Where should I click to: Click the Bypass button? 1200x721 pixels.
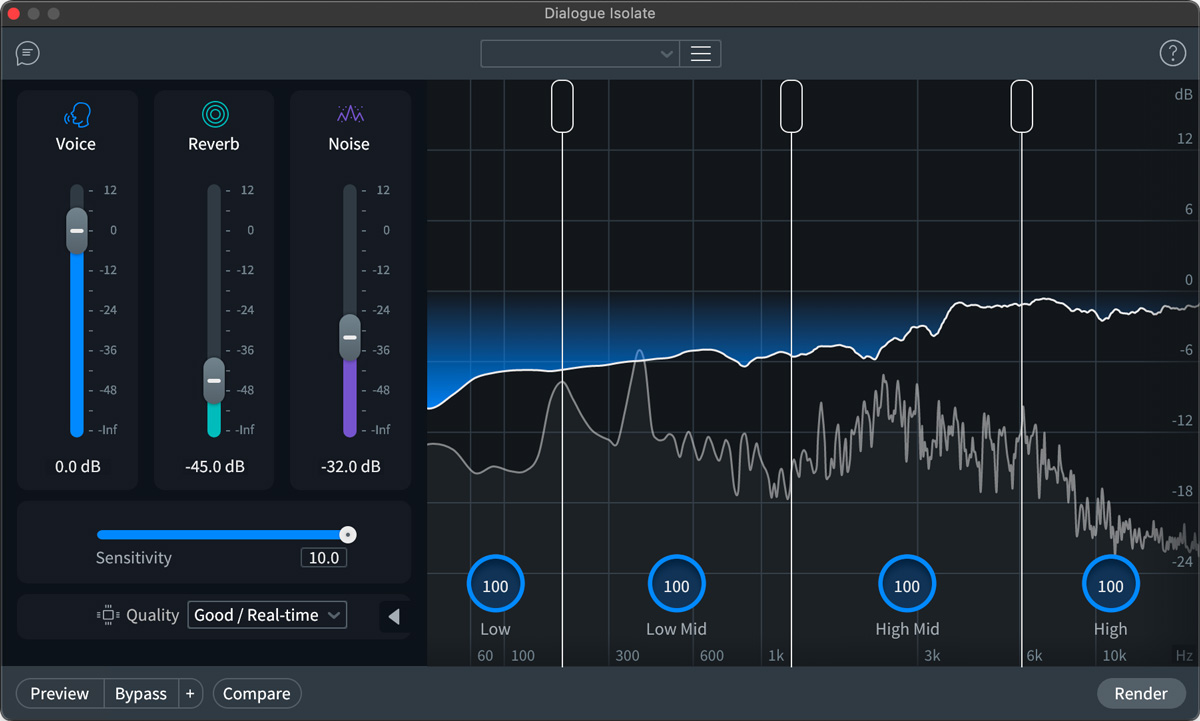point(141,694)
